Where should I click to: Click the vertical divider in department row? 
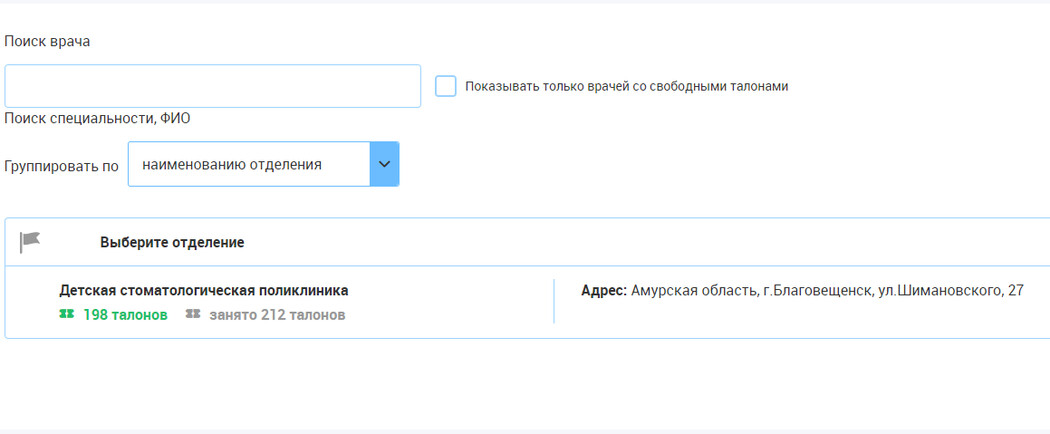click(554, 301)
